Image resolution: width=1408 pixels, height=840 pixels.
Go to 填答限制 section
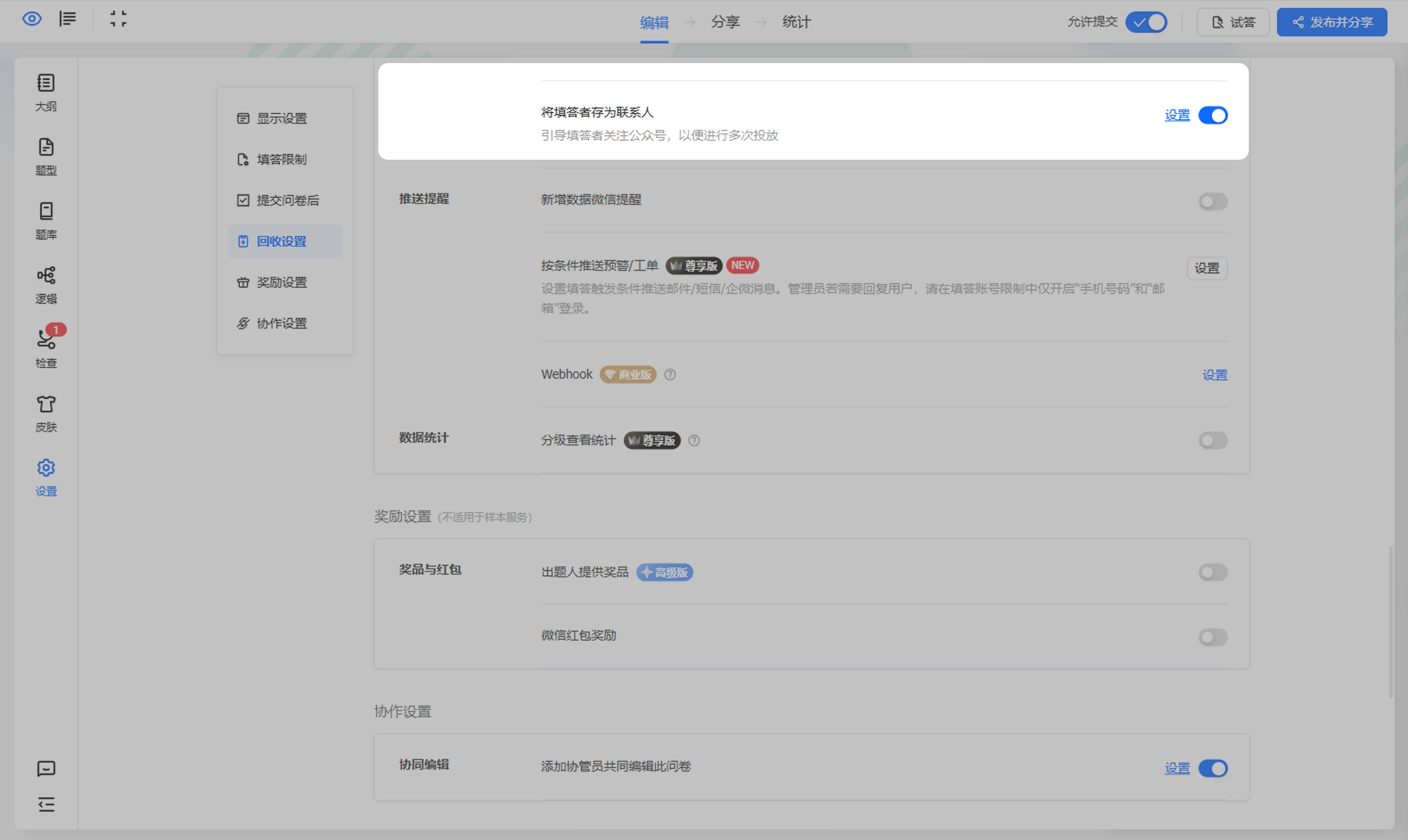[285, 160]
